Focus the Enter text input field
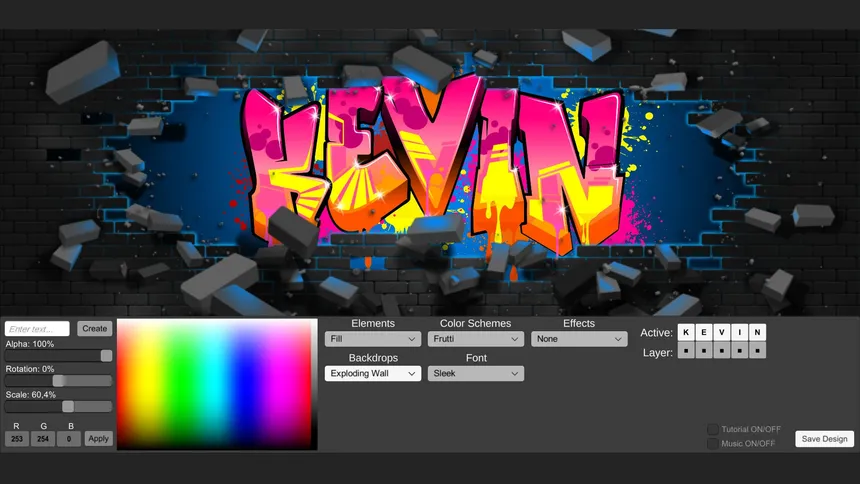This screenshot has height=484, width=860. point(37,329)
